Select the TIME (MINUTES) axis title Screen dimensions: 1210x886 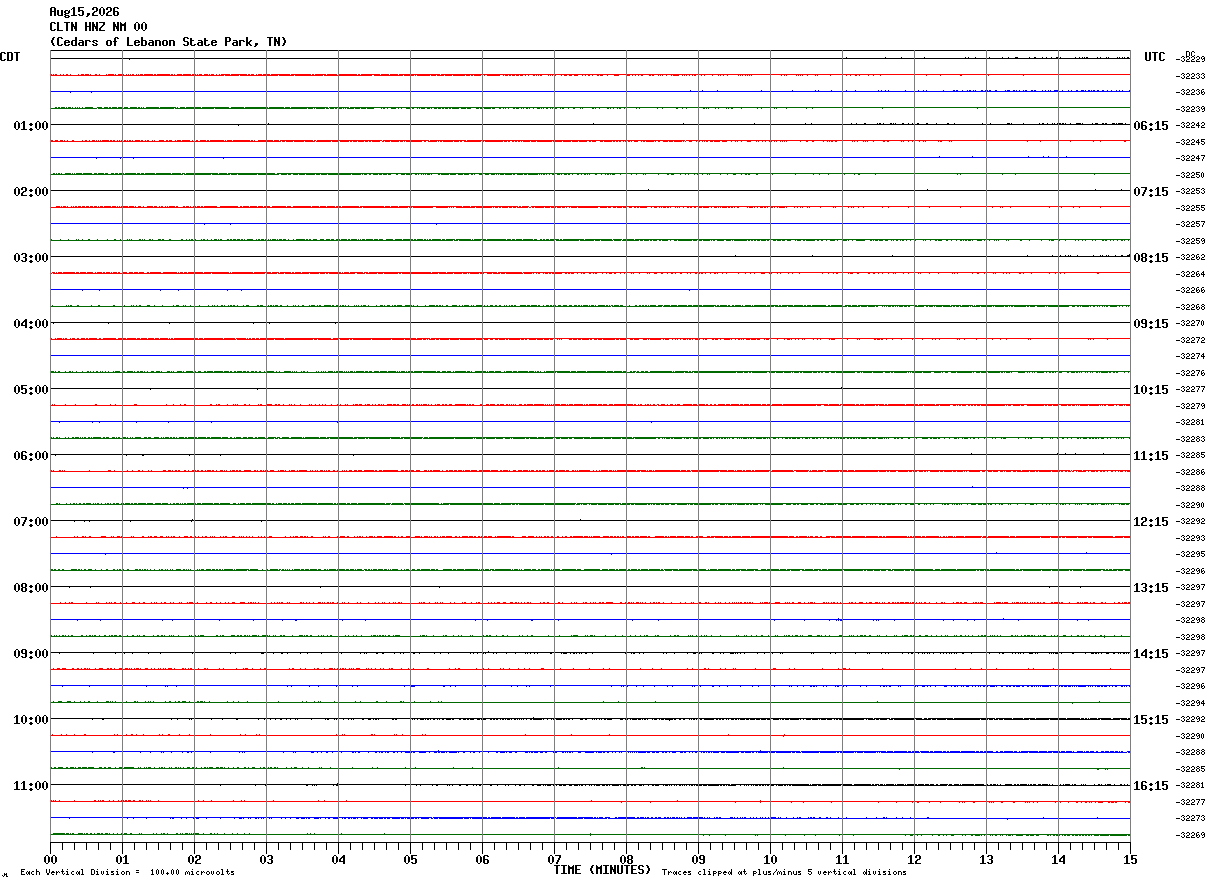(x=602, y=870)
